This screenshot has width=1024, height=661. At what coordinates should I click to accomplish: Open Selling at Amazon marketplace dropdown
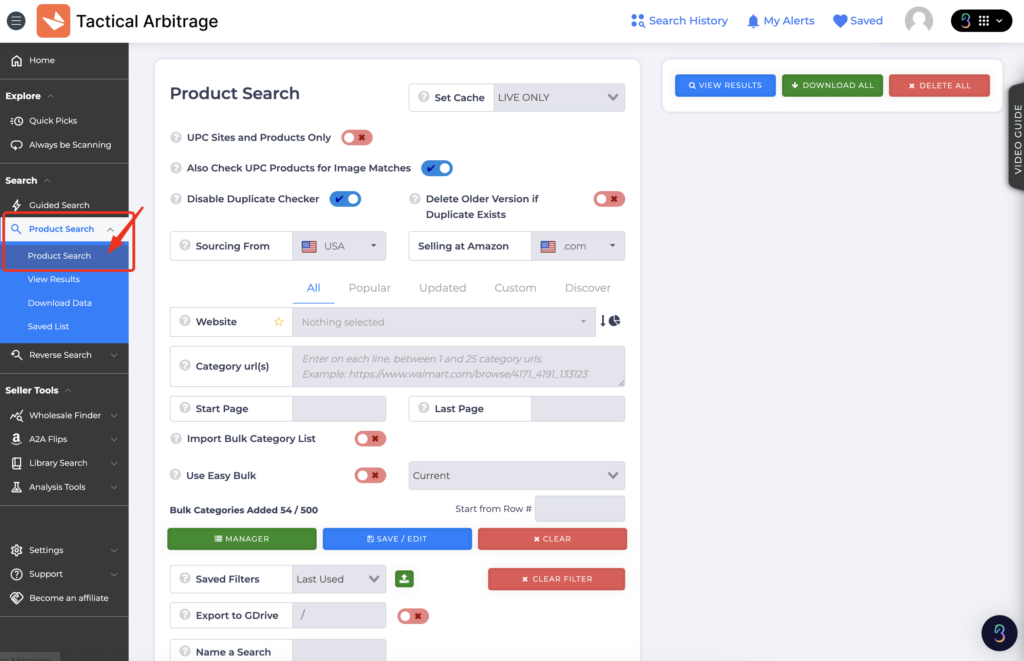coord(578,246)
